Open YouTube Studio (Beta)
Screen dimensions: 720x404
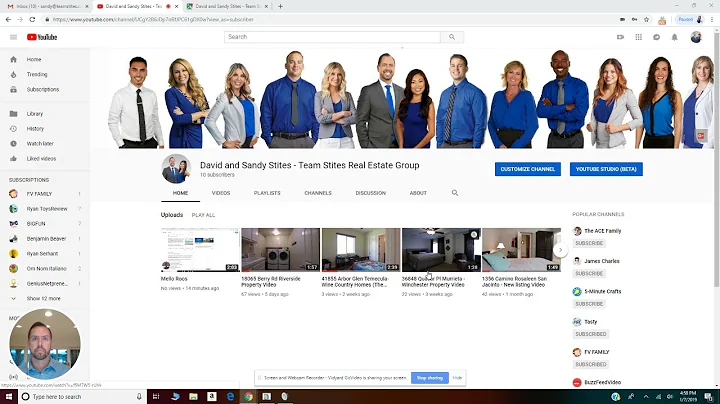(606, 169)
